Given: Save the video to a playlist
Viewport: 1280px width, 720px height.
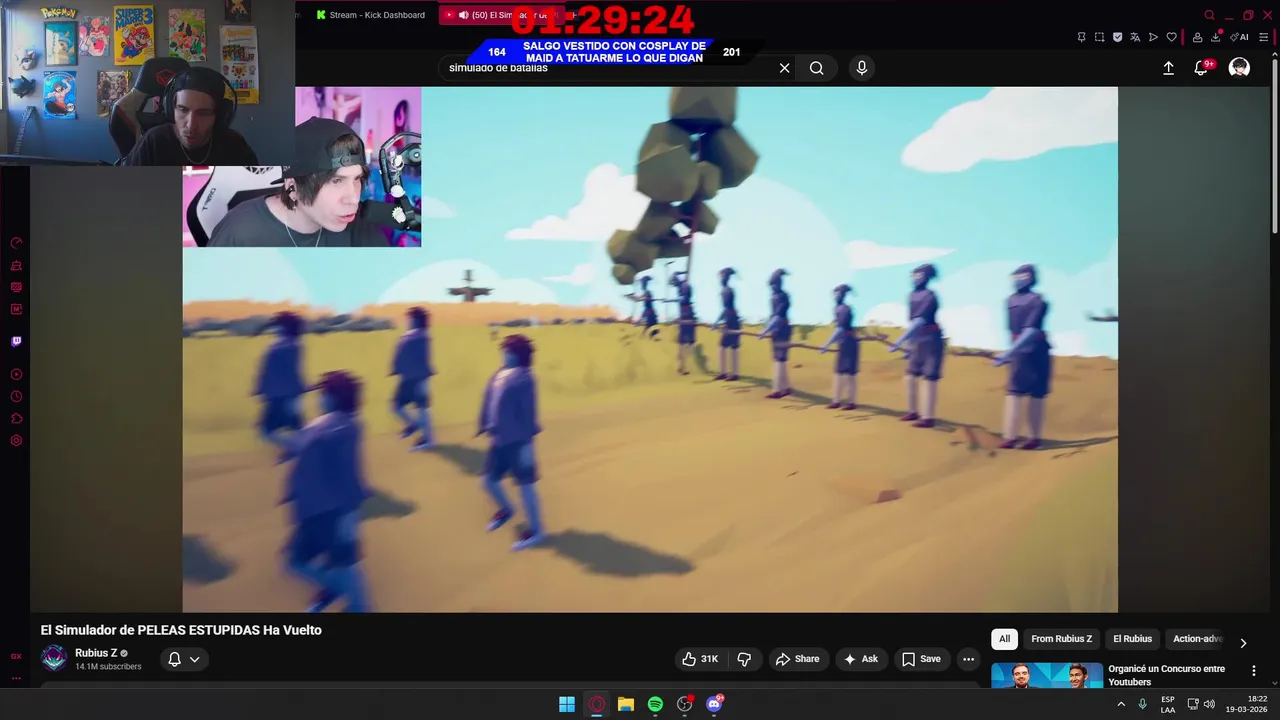Looking at the screenshot, I should click(x=921, y=659).
